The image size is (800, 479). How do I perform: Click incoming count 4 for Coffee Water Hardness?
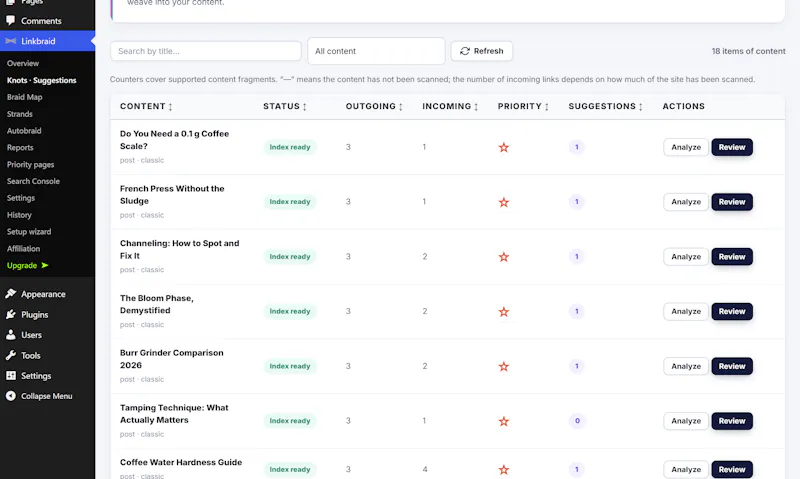[424, 469]
